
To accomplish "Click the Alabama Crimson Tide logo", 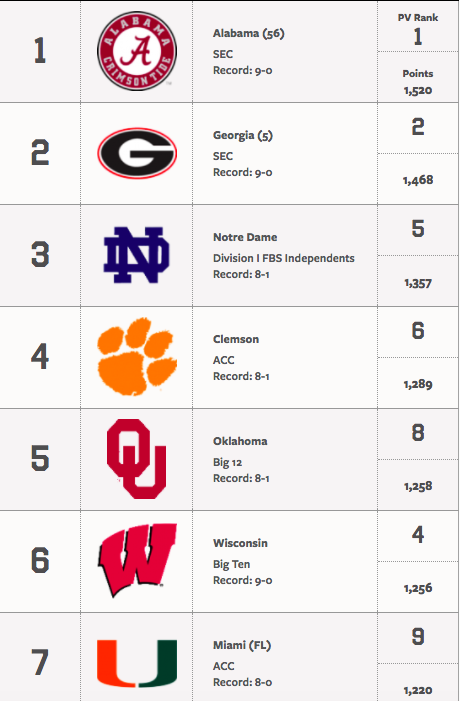I will (x=137, y=51).
